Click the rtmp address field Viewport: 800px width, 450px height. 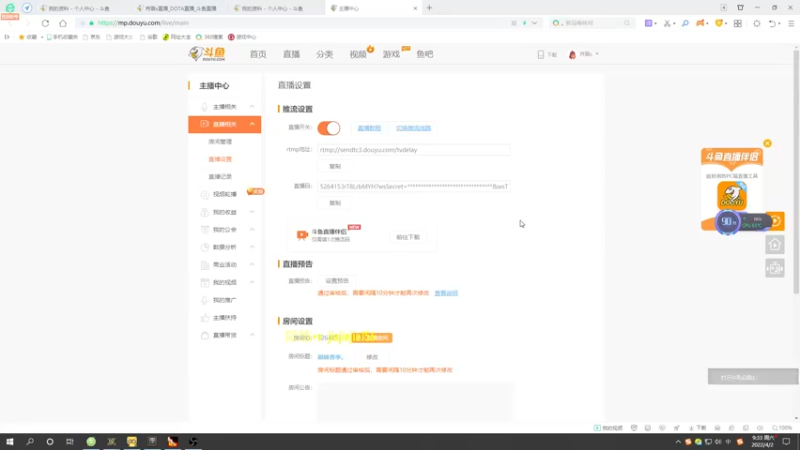click(x=413, y=149)
